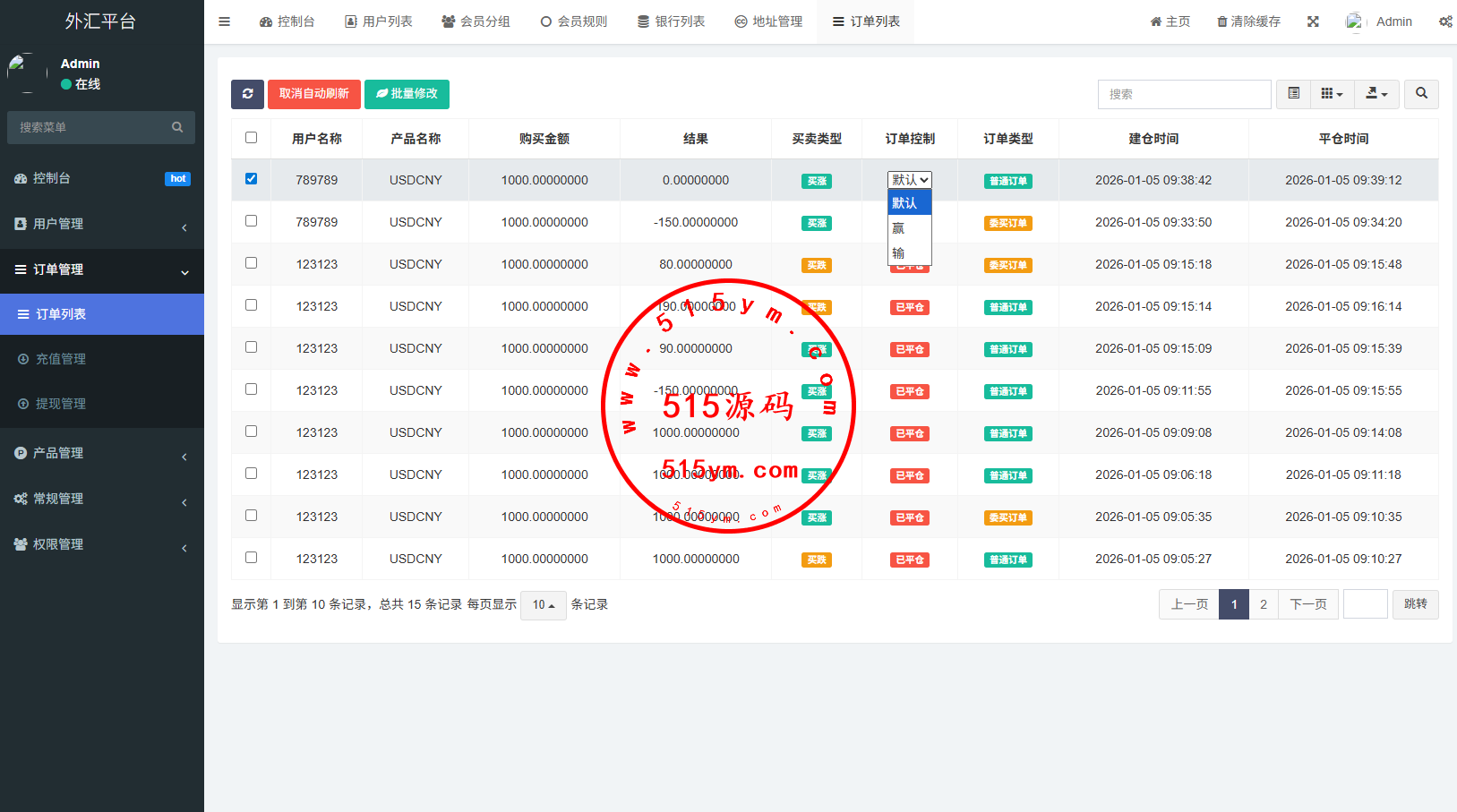Go to page 2 of records
The image size is (1457, 812).
point(1263,604)
